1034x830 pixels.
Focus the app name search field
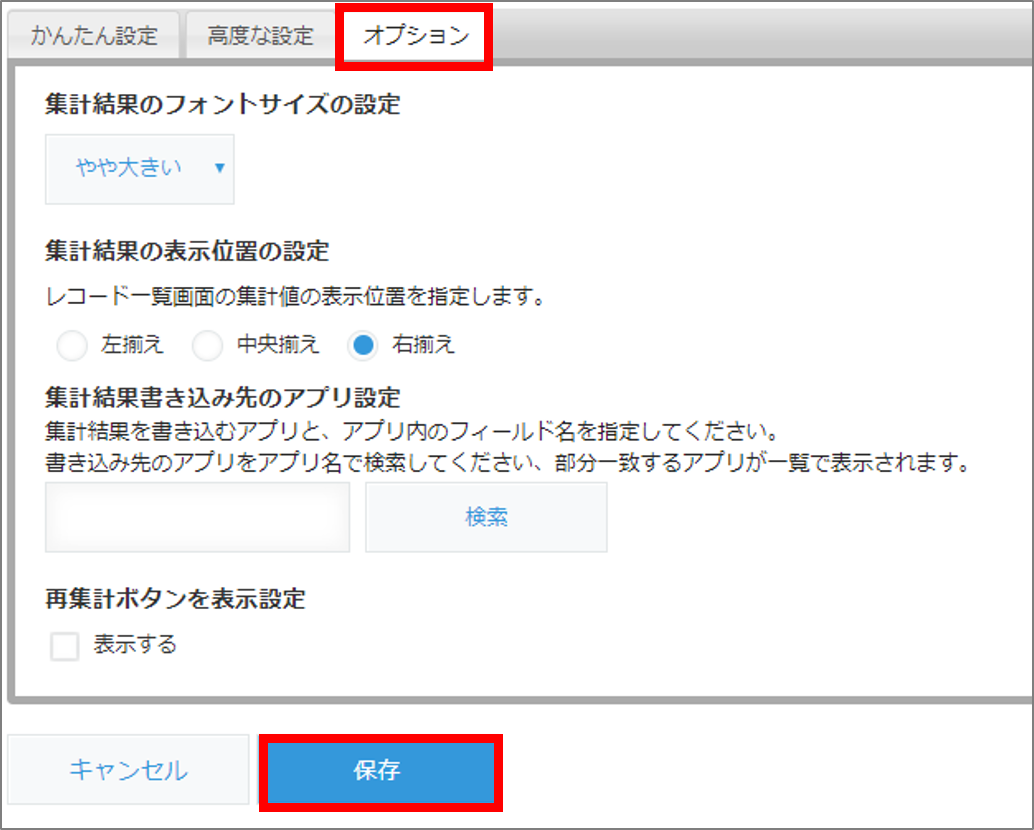[198, 517]
